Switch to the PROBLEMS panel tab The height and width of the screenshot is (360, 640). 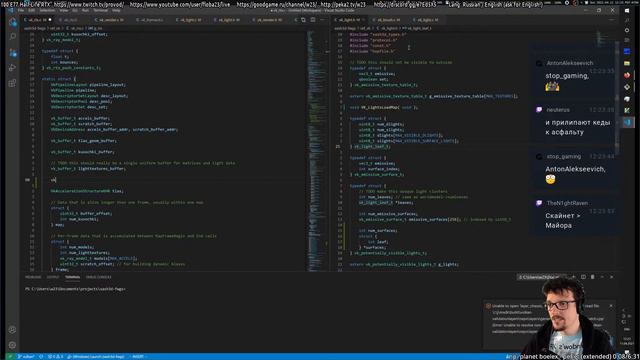tap(33, 277)
